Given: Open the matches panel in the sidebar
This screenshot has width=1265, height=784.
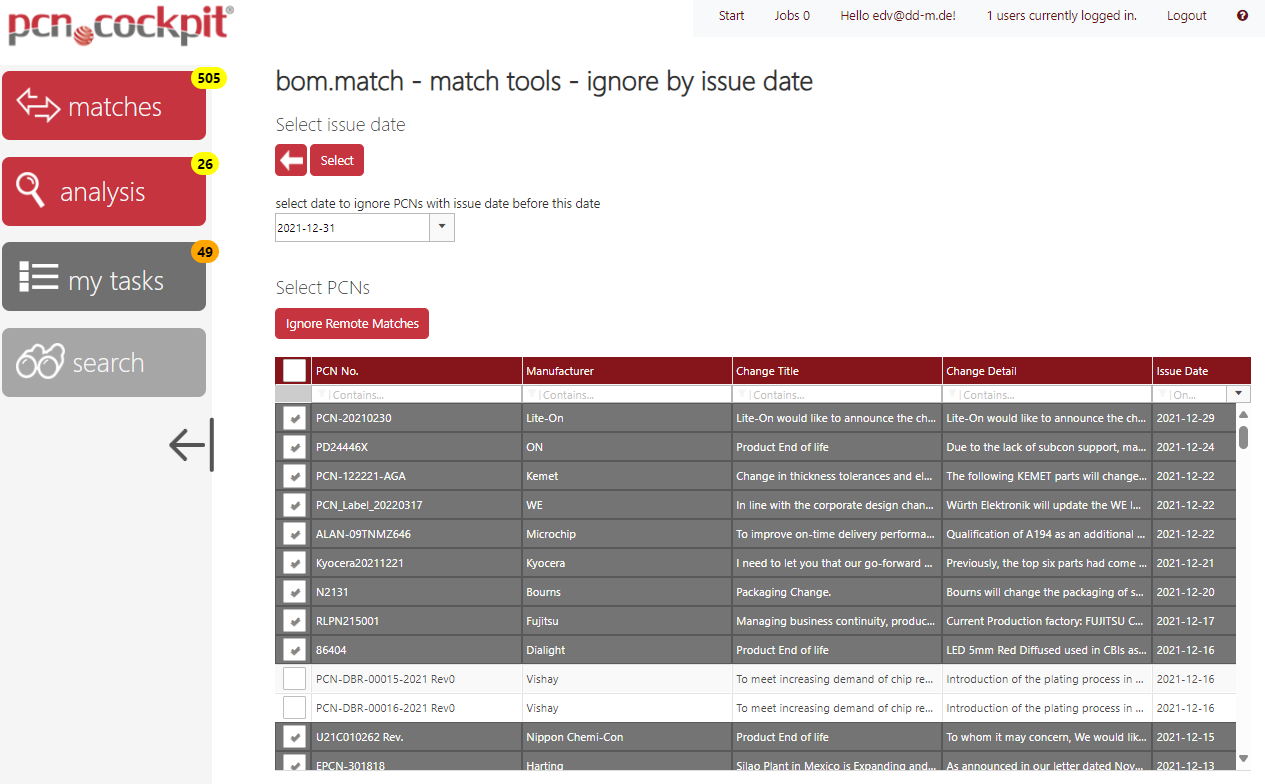Looking at the screenshot, I should tap(104, 106).
